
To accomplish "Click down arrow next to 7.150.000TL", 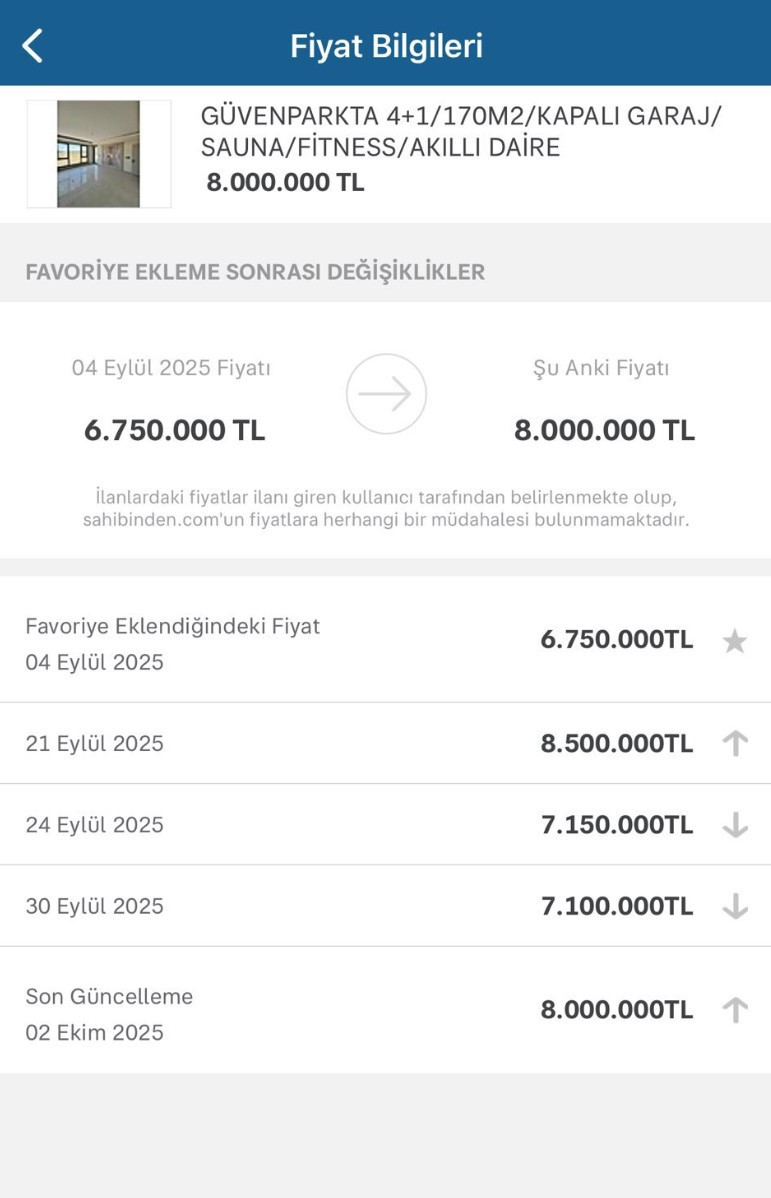I will (735, 825).
